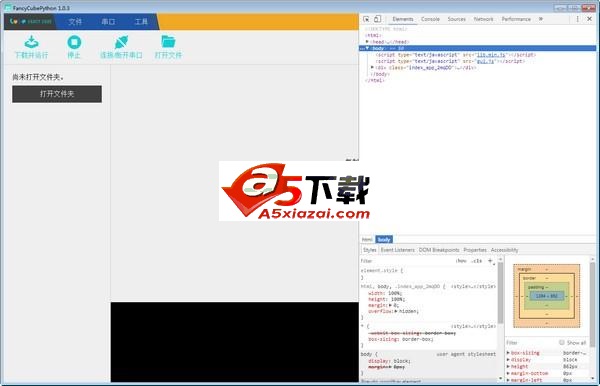
Task: Click the padding region of box model
Action: [x=546, y=287]
